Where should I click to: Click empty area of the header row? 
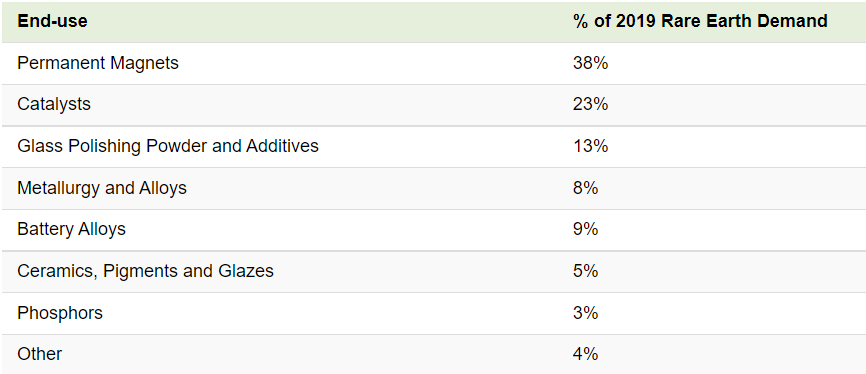331,22
